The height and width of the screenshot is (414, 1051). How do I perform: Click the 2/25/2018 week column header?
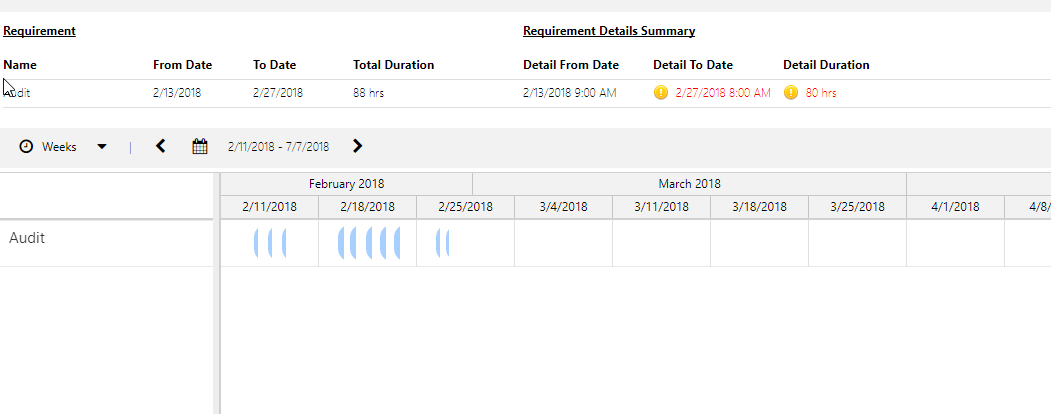pos(465,207)
